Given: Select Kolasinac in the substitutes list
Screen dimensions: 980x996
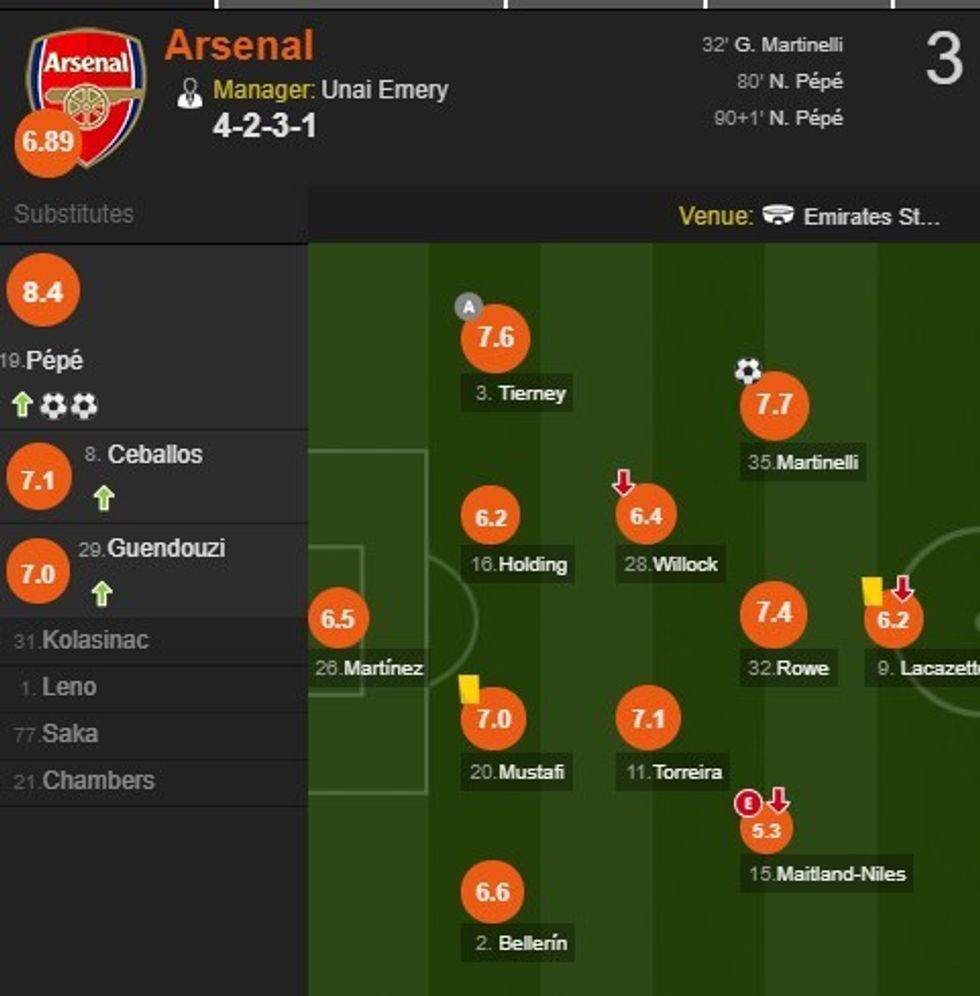Looking at the screenshot, I should [x=95, y=640].
